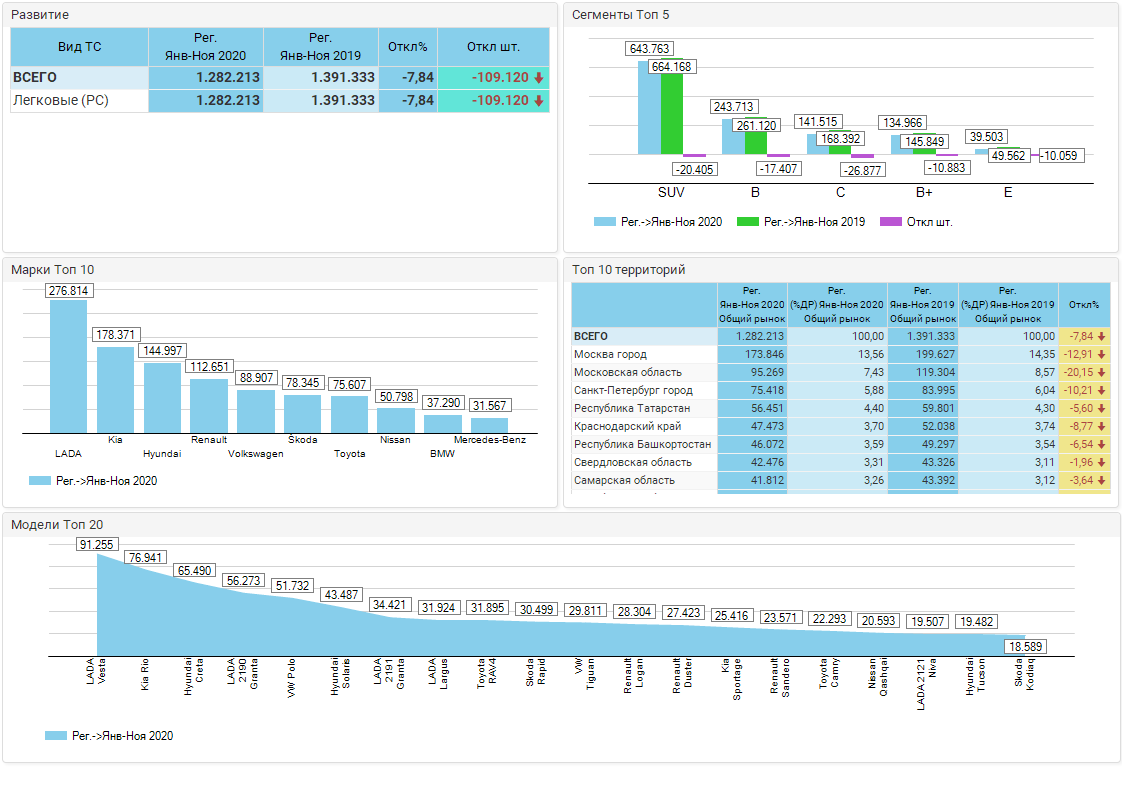Viewport: 1122px width, 793px height.
Task: Select the Откл шт. column header in Развитие
Action: click(x=493, y=47)
